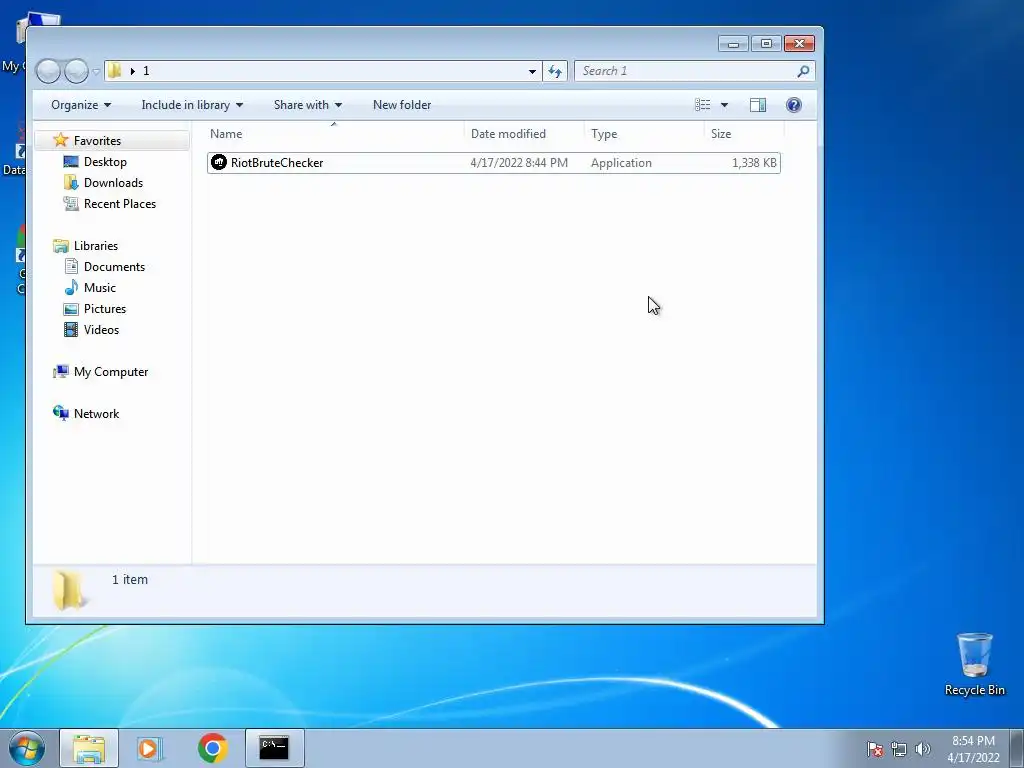Viewport: 1024px width, 768px height.
Task: Open the Share with menu
Action: point(308,105)
